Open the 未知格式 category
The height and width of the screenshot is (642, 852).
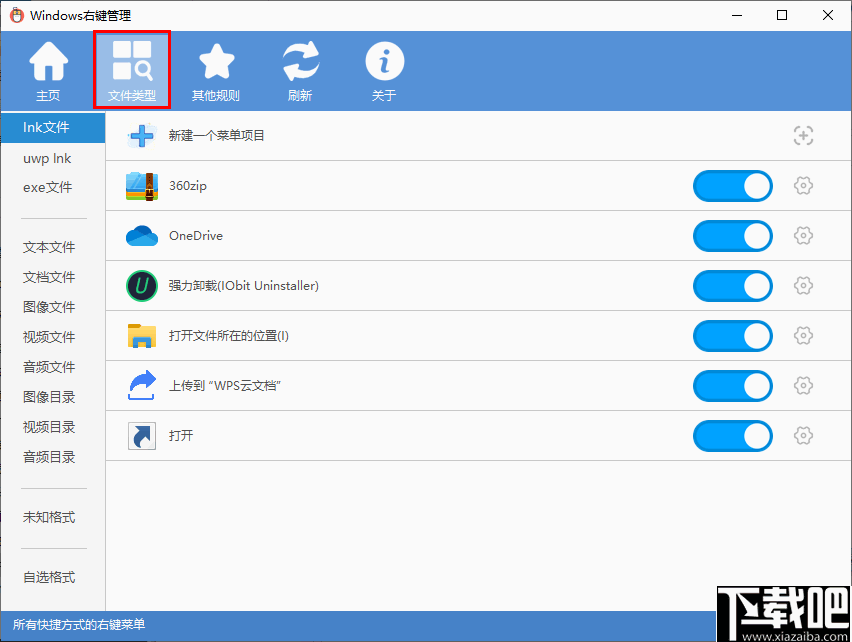point(48,517)
